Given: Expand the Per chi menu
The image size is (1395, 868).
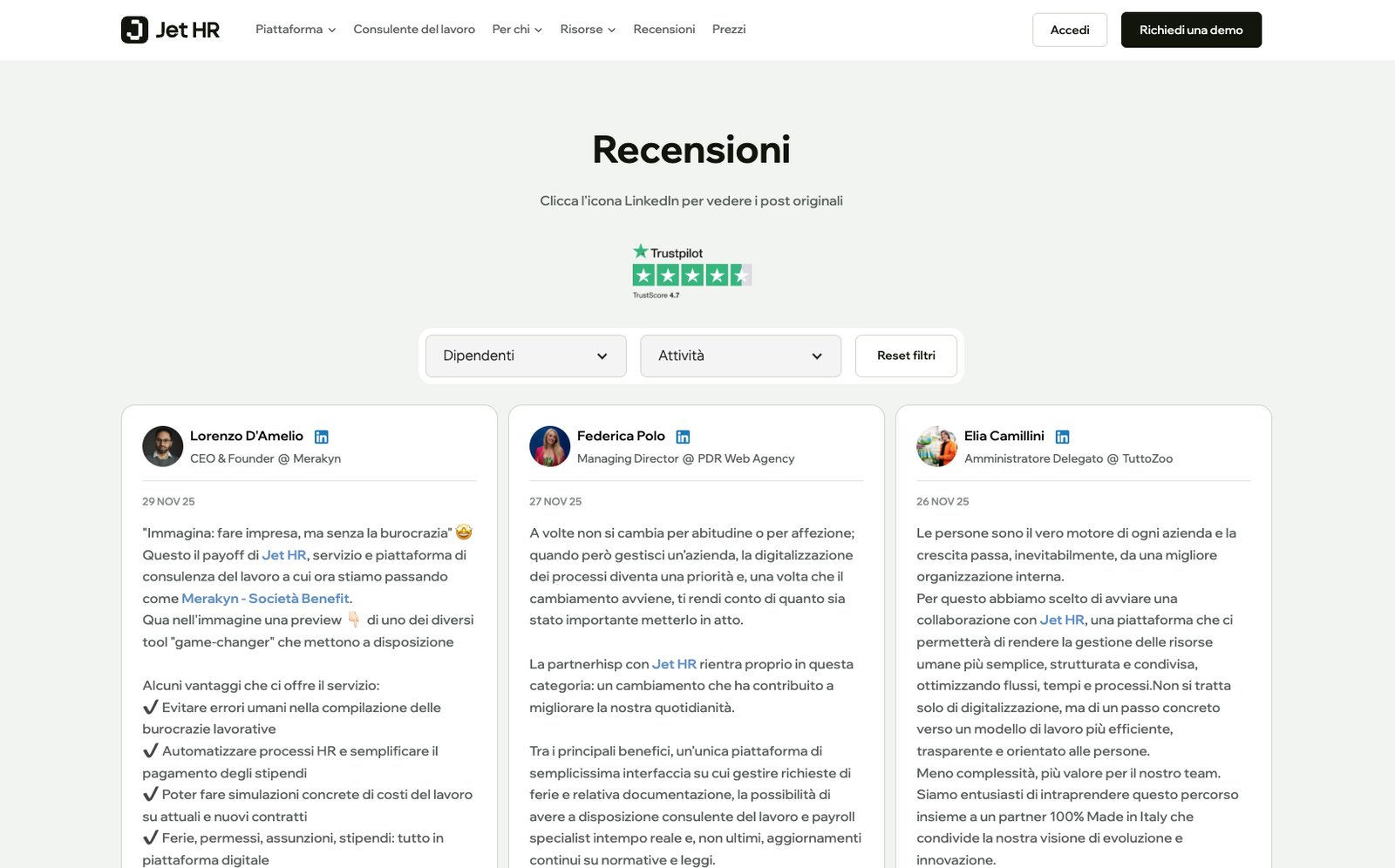Looking at the screenshot, I should coord(517,30).
